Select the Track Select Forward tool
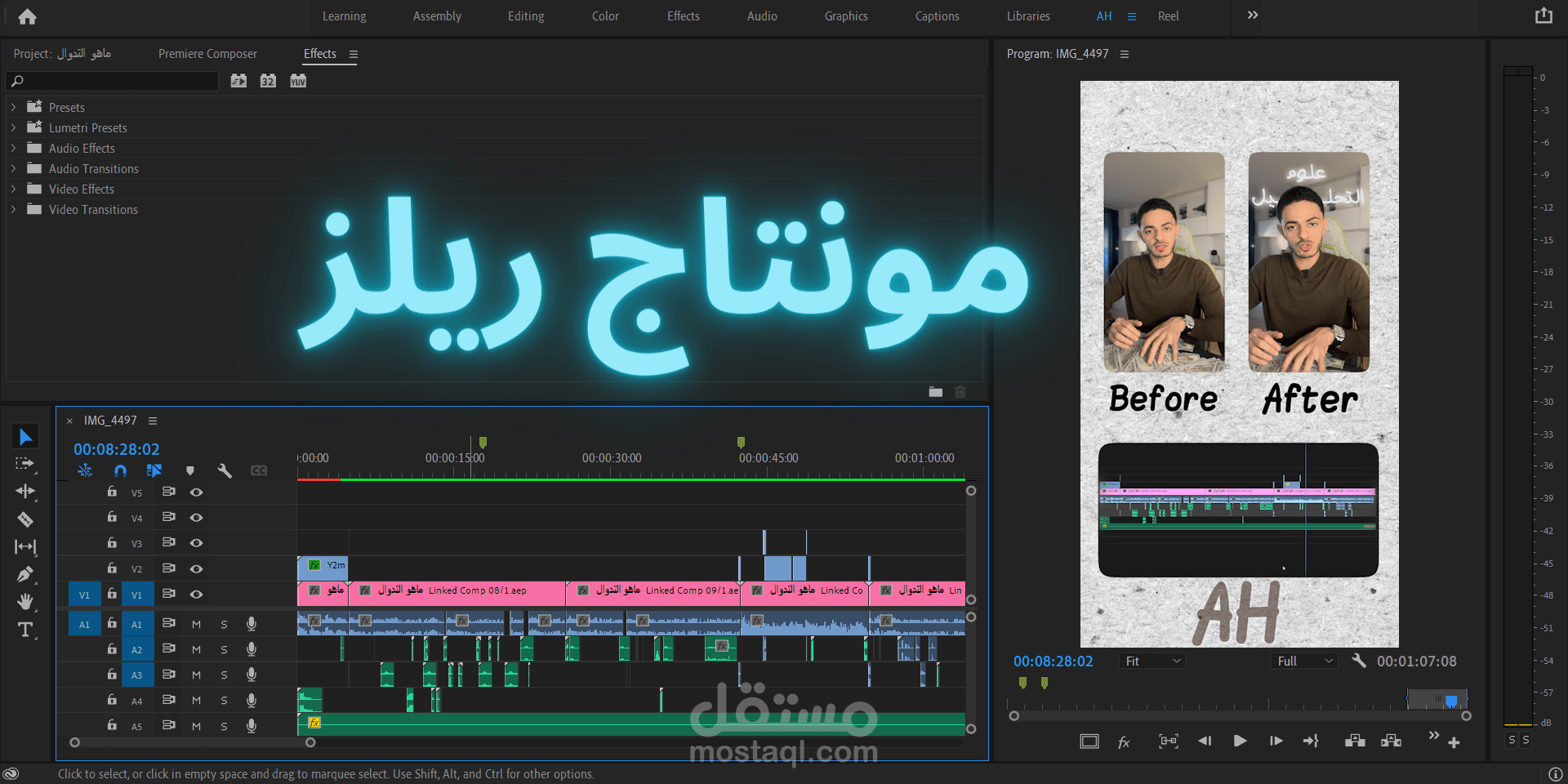The image size is (1568, 784). click(25, 464)
